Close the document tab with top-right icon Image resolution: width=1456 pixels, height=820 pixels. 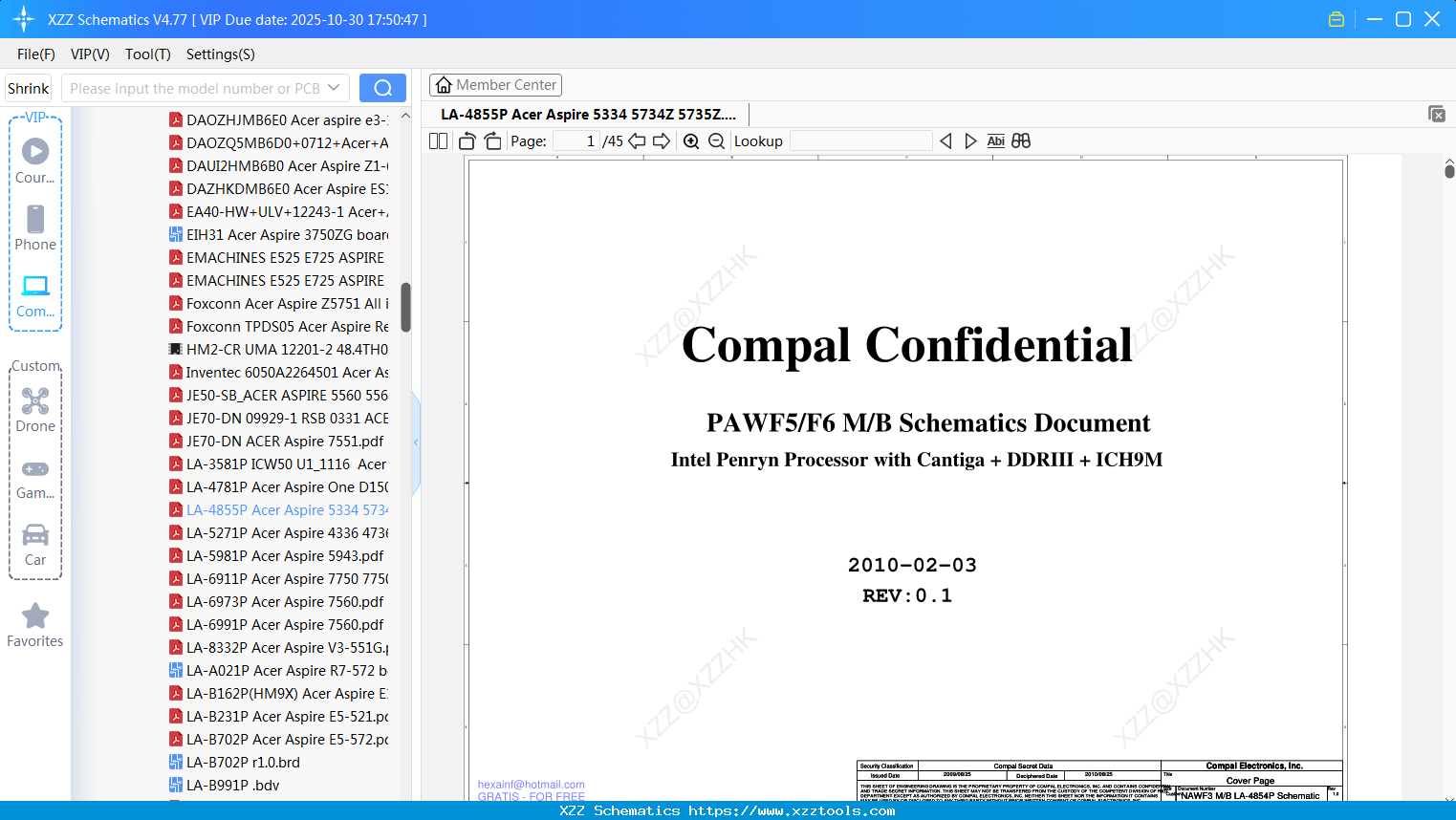click(x=1437, y=114)
